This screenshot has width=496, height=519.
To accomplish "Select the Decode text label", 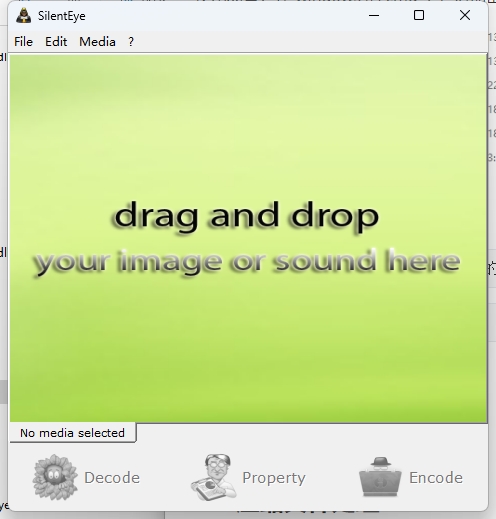I will (x=112, y=478).
